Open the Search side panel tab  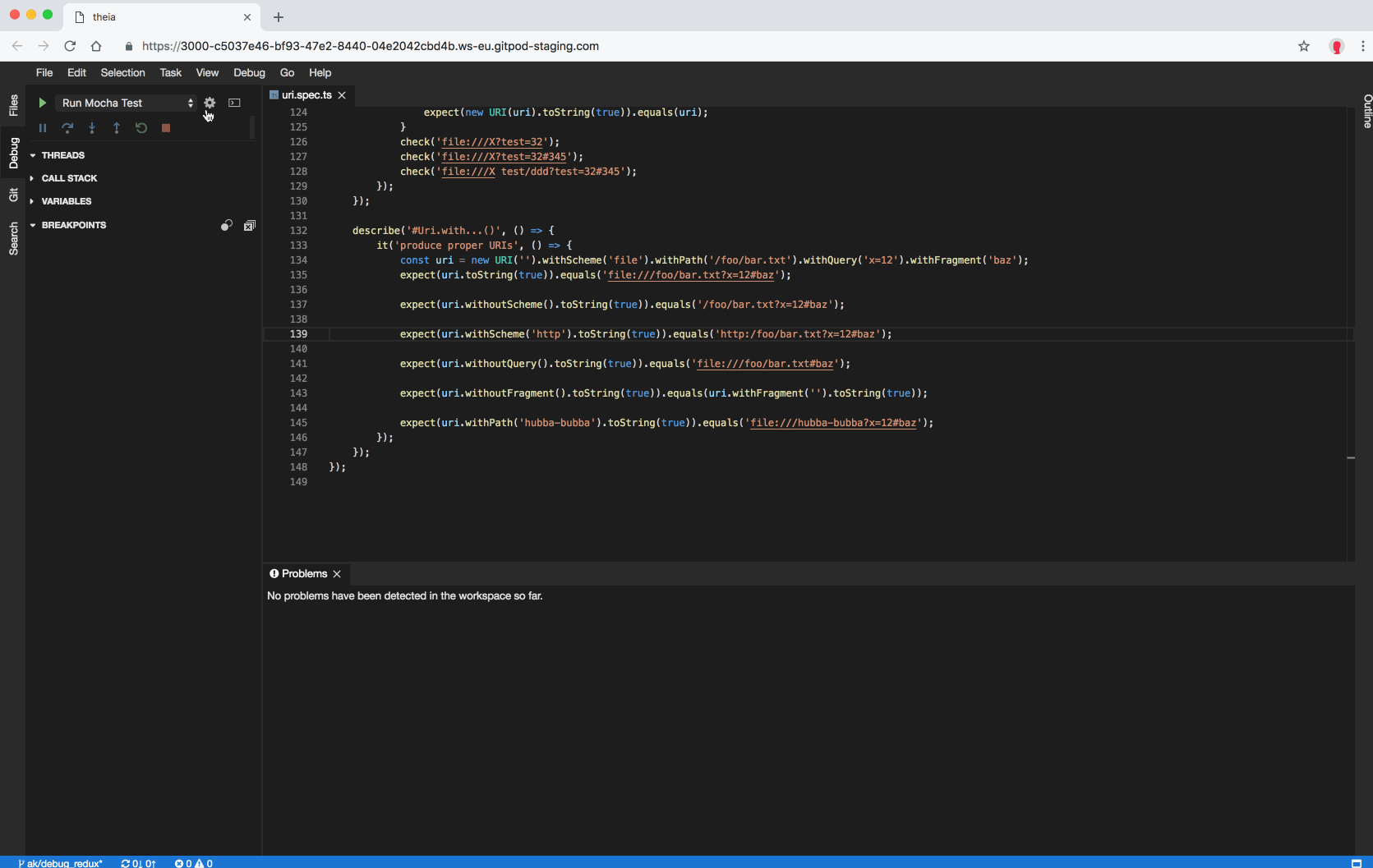coord(13,238)
